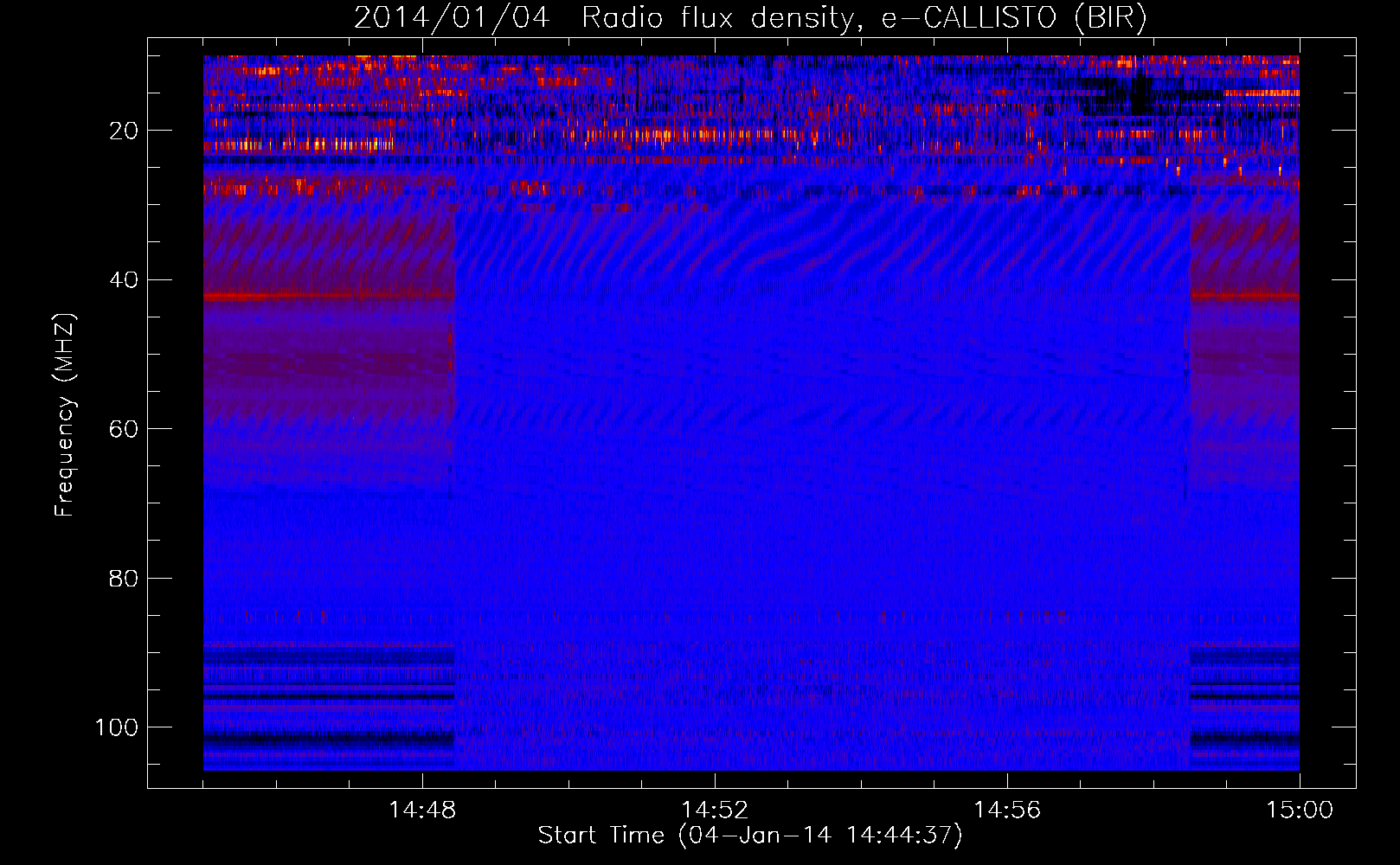Click the plot title "Radio flux density, e-CALLISTO (BIR)"
Image resolution: width=1400 pixels, height=865 pixels.
[864, 18]
